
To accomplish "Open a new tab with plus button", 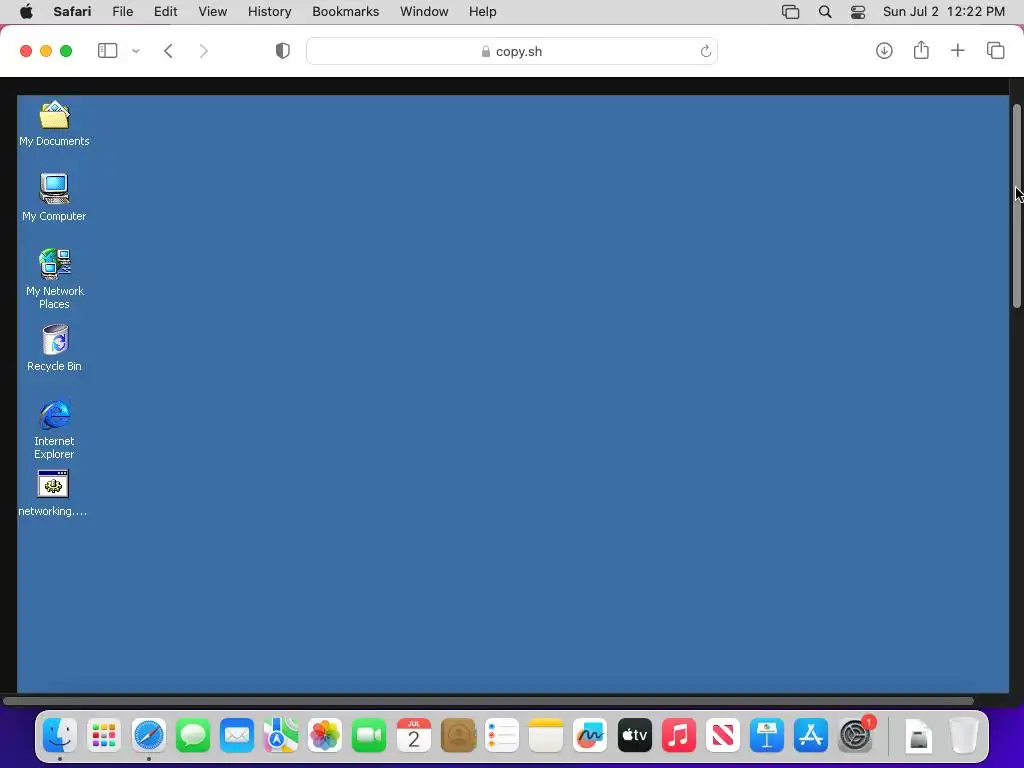I will [x=957, y=50].
